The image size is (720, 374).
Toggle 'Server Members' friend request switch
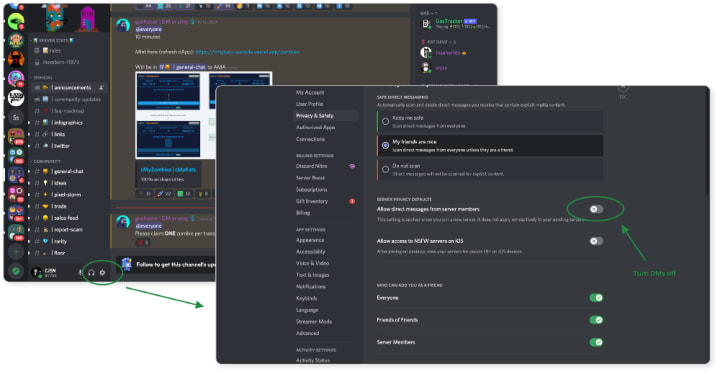tap(596, 342)
